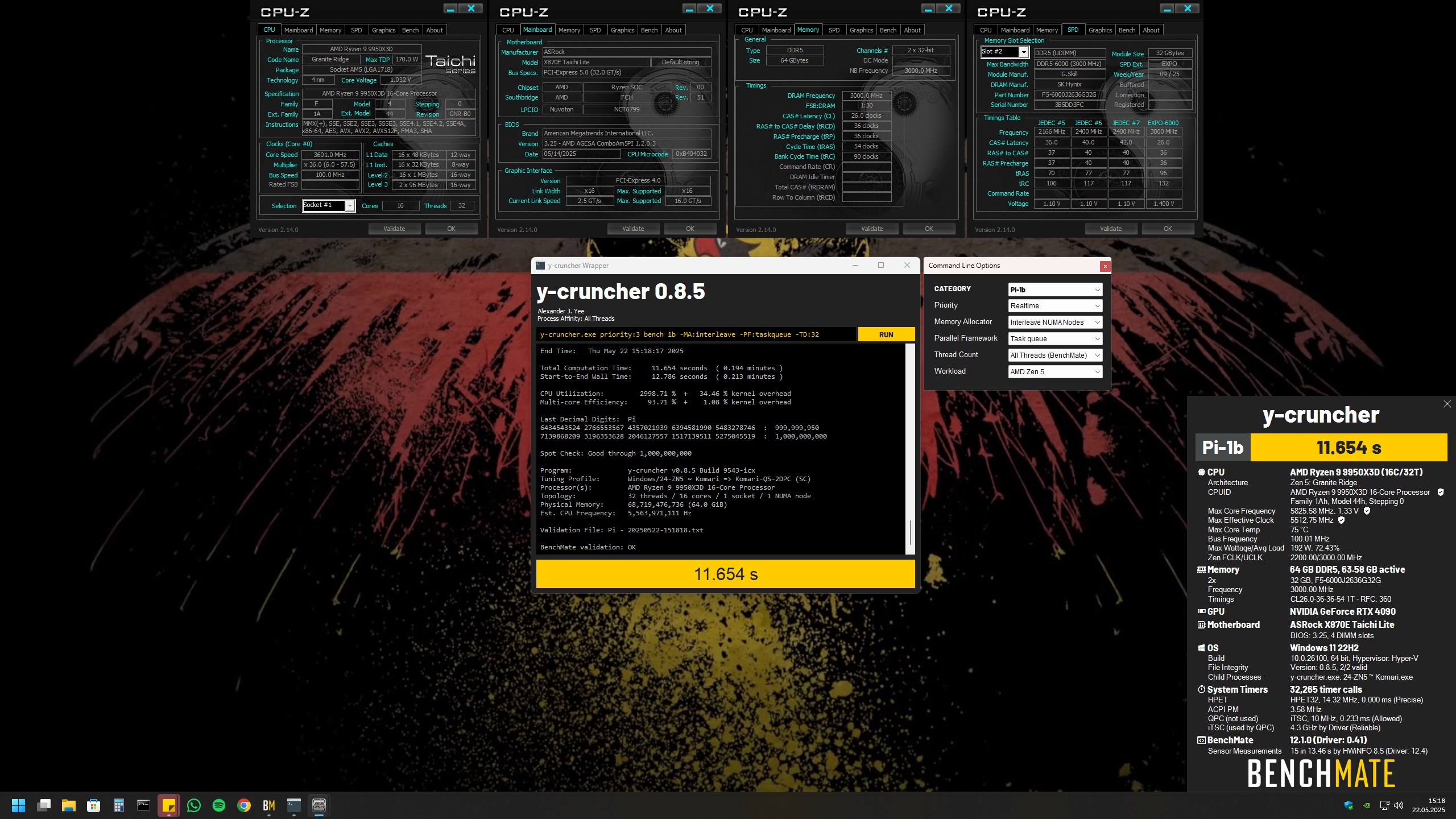Open clock and date 15:18 flyout
Image resolution: width=1456 pixels, height=819 pixels.
[x=1428, y=805]
